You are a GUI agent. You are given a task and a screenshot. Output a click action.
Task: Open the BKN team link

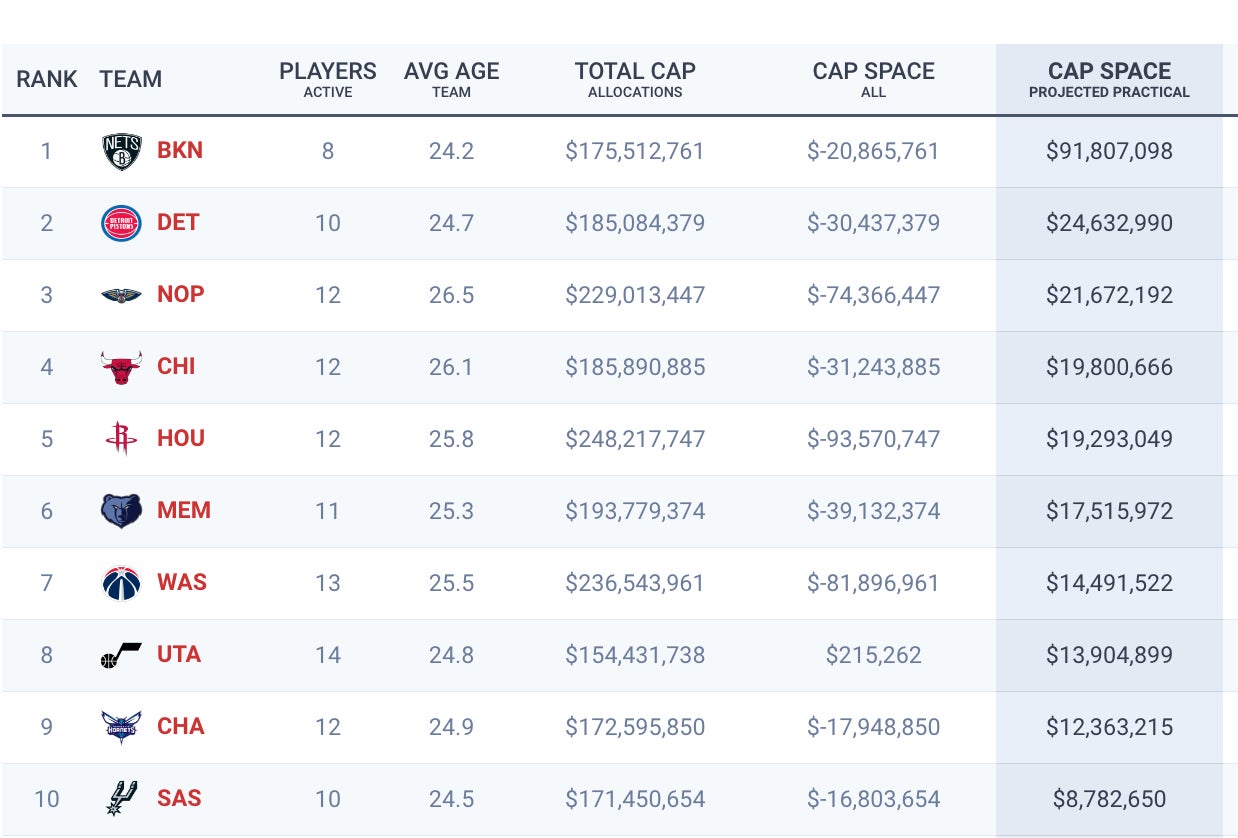[x=180, y=151]
